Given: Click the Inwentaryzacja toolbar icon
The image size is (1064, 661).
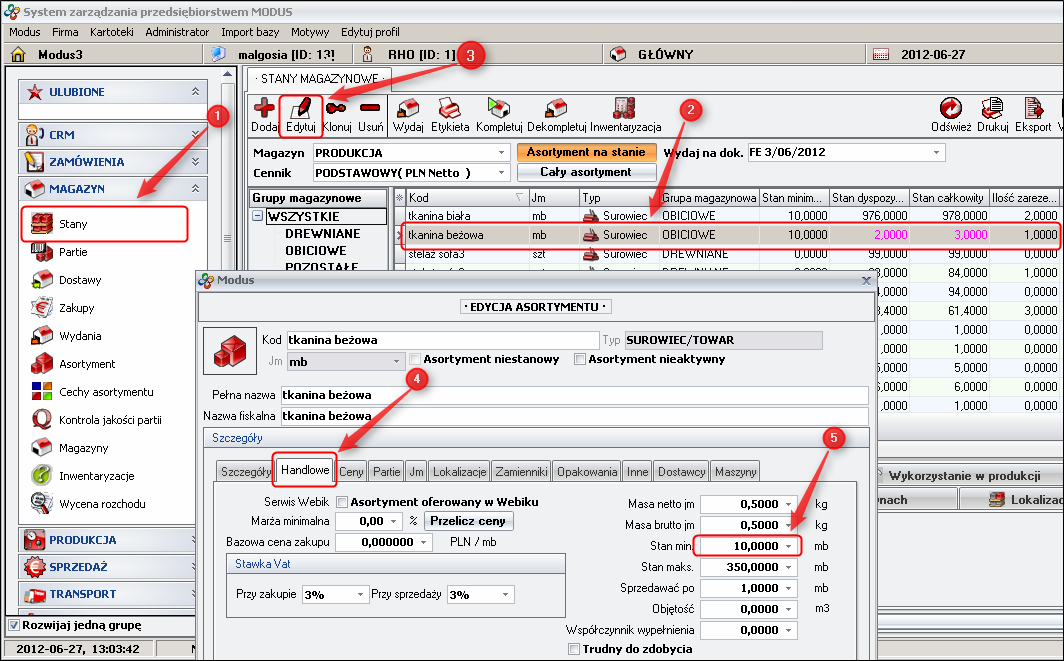Looking at the screenshot, I should pos(625,108).
